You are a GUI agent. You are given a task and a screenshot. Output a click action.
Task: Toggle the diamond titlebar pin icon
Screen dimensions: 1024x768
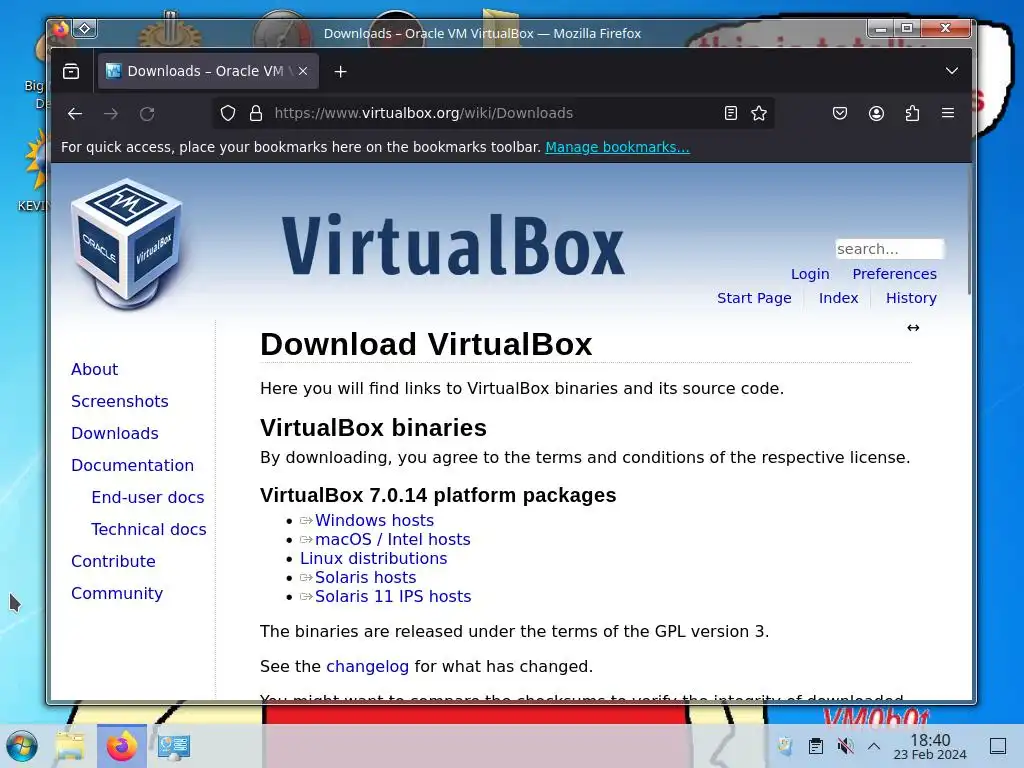[85, 29]
